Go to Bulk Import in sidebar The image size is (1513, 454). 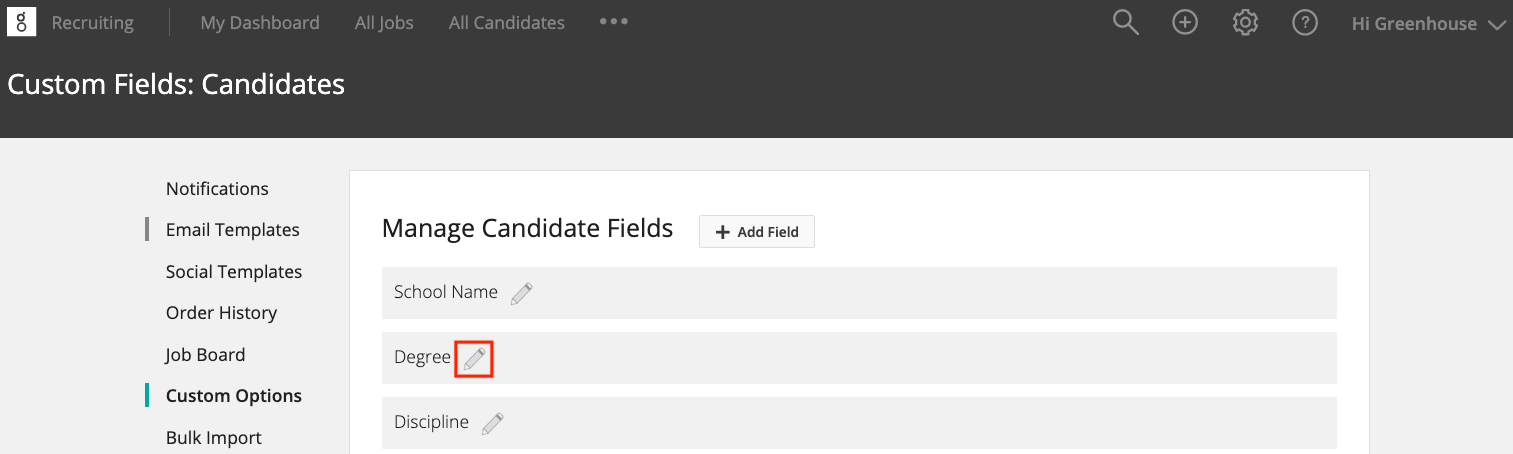pyautogui.click(x=214, y=438)
